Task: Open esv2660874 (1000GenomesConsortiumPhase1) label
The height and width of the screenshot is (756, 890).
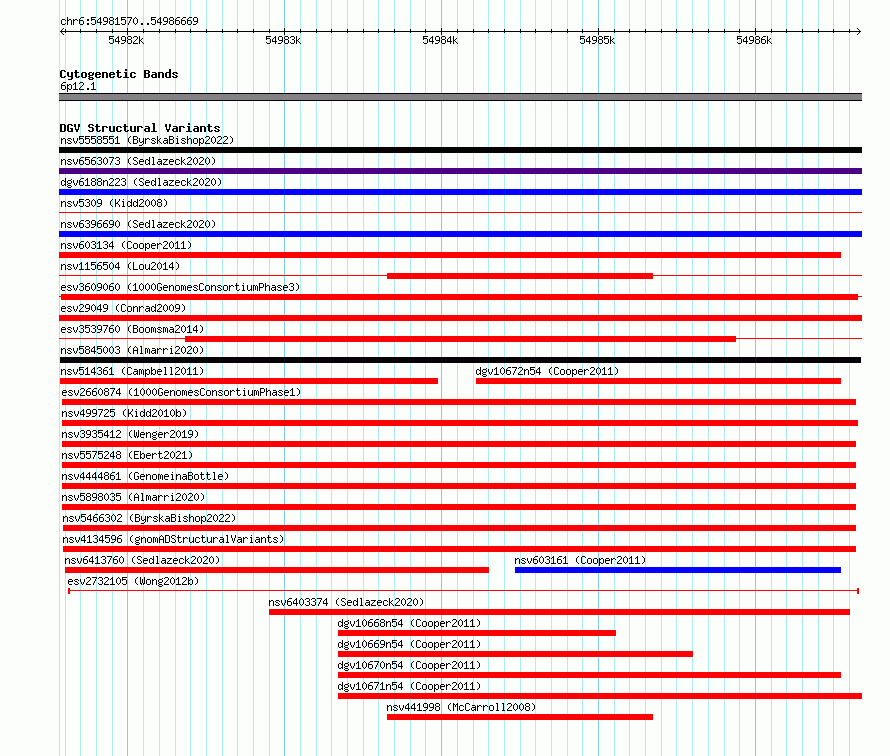Action: click(x=181, y=392)
